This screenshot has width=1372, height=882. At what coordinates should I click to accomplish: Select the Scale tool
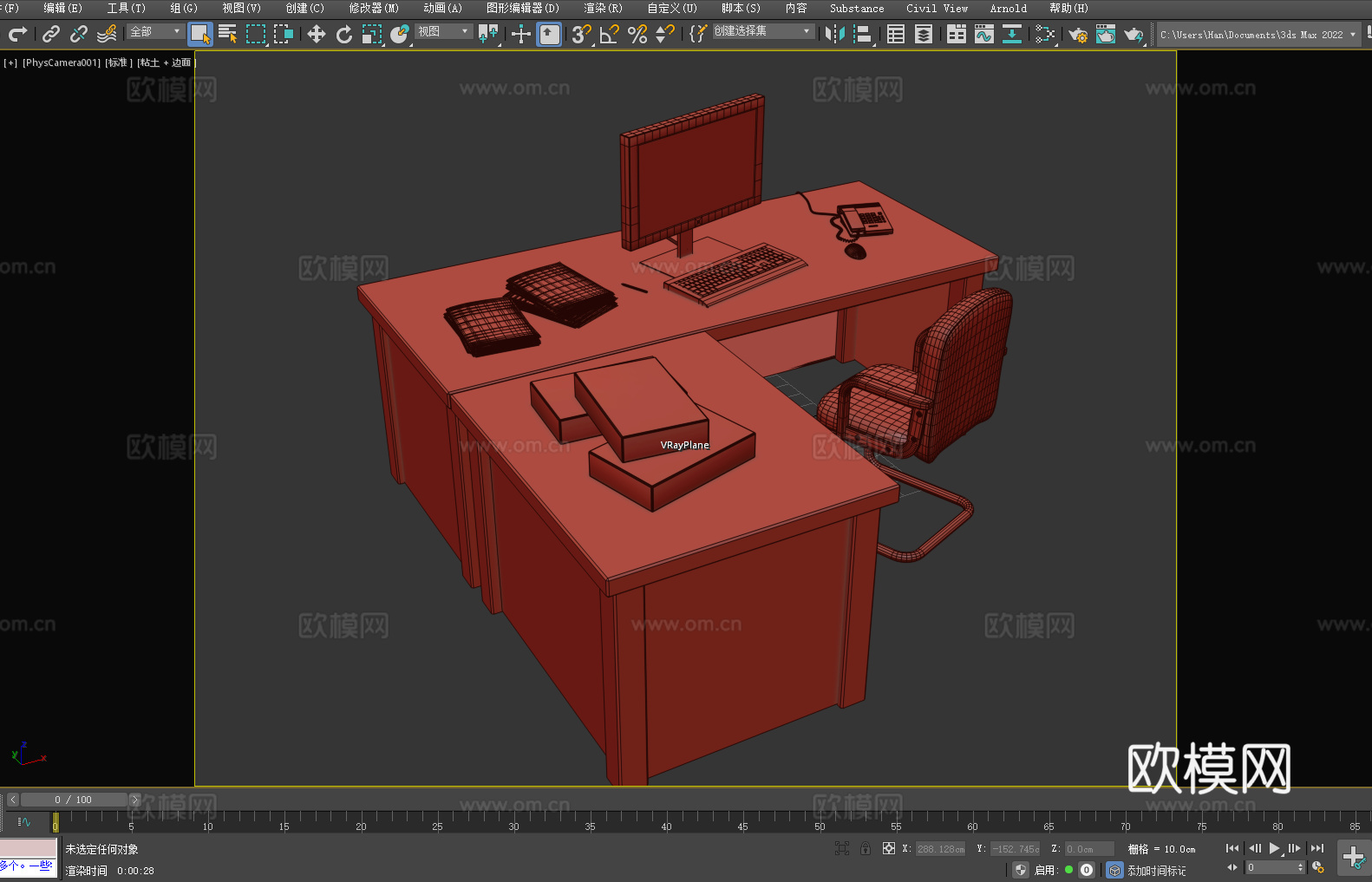(372, 34)
